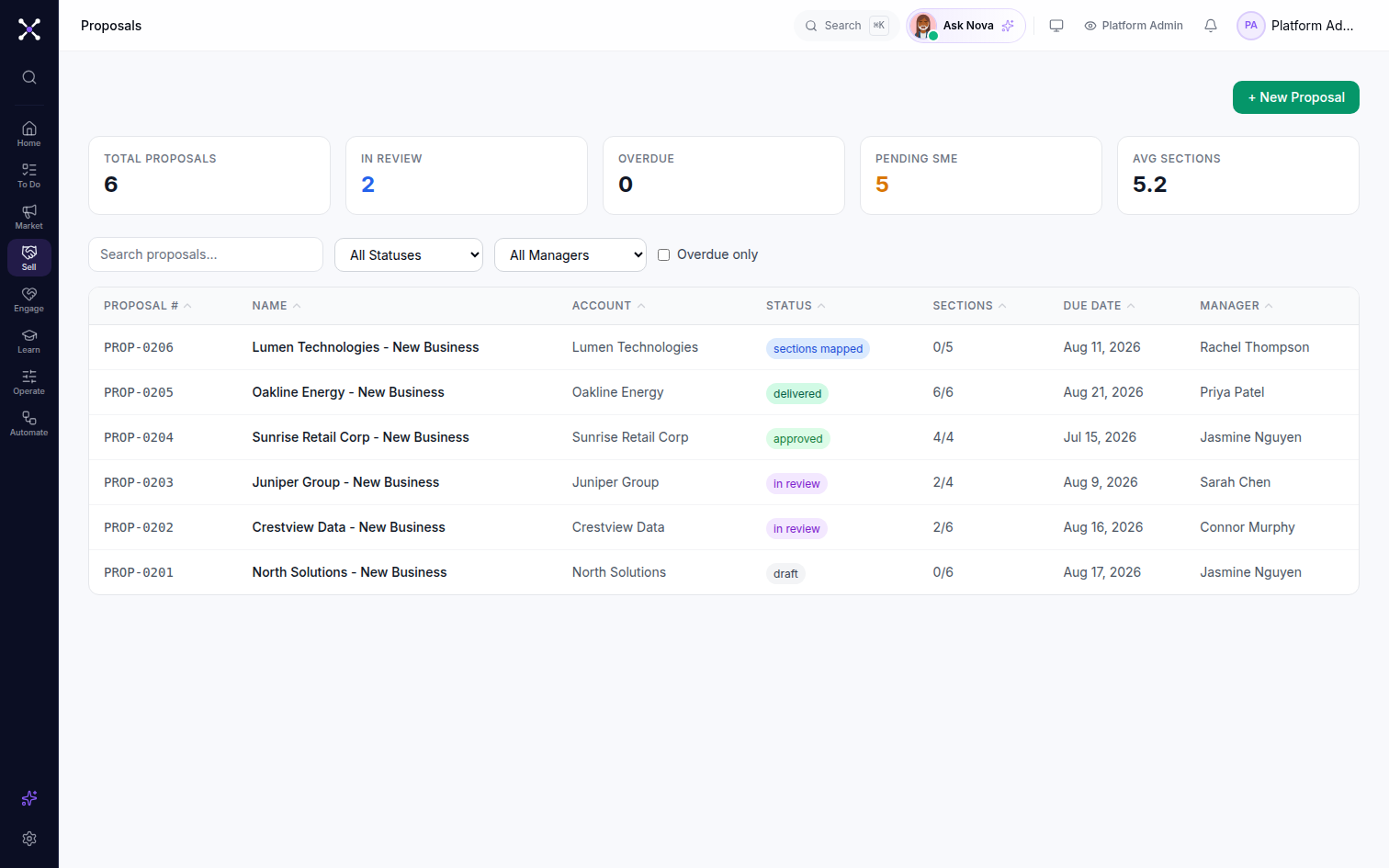
Task: Click the Ask Nova assistant button
Action: click(966, 26)
